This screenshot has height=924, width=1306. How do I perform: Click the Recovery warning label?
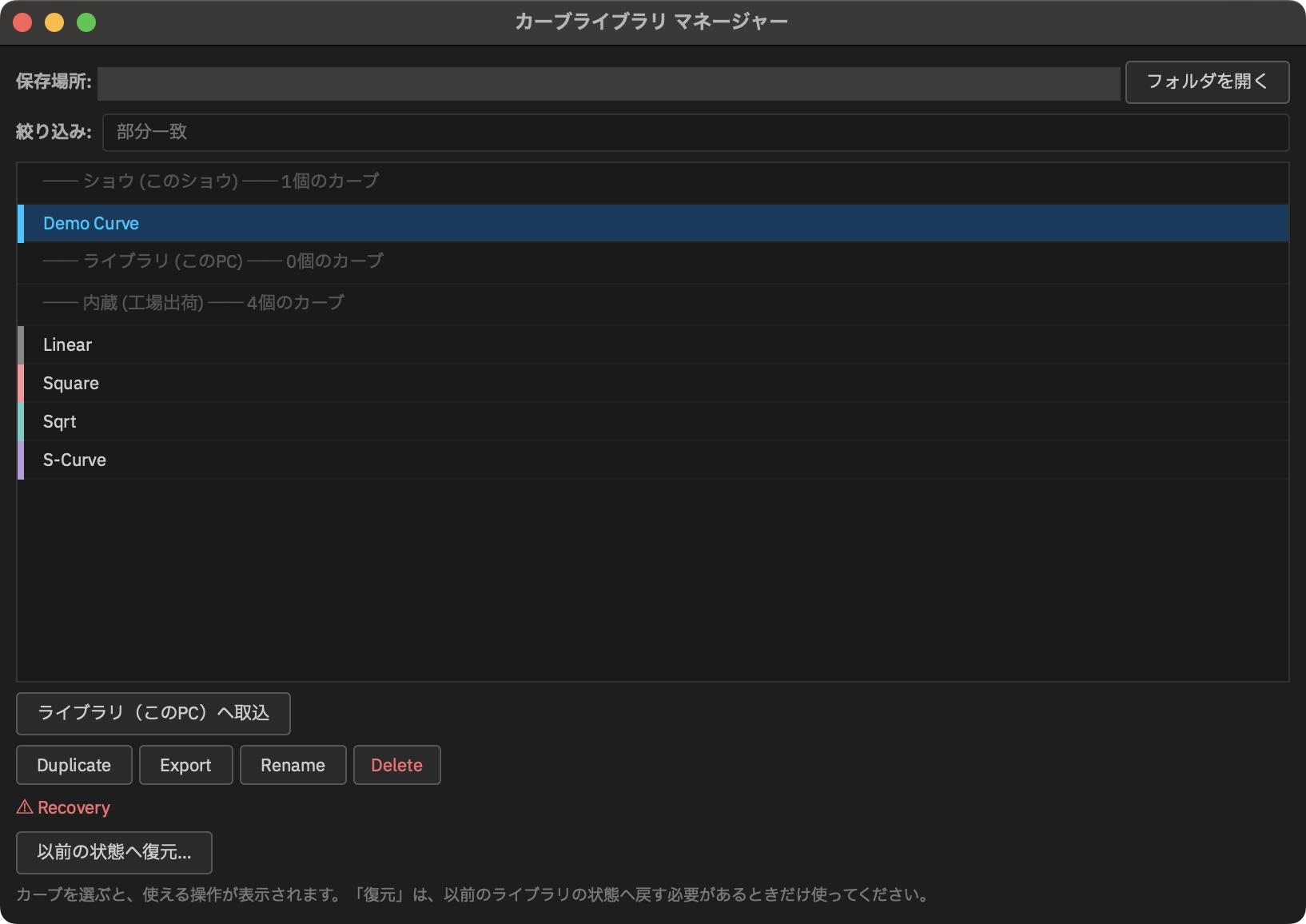point(64,808)
